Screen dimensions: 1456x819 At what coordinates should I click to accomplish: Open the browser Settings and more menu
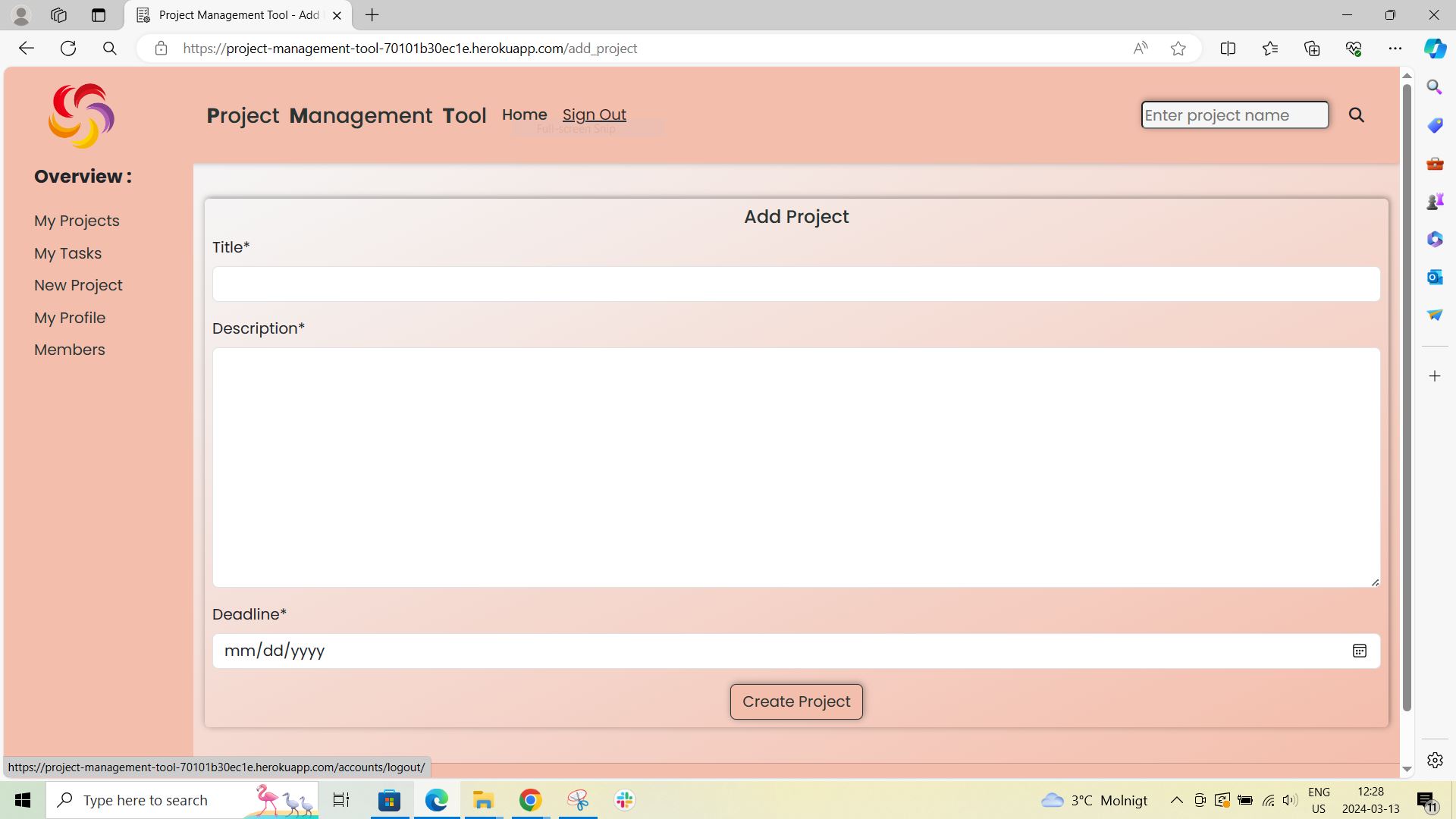click(1396, 48)
